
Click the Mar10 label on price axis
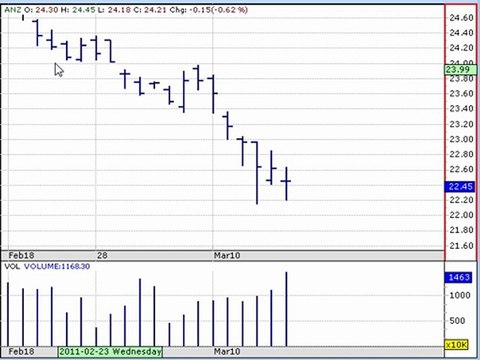click(x=227, y=256)
